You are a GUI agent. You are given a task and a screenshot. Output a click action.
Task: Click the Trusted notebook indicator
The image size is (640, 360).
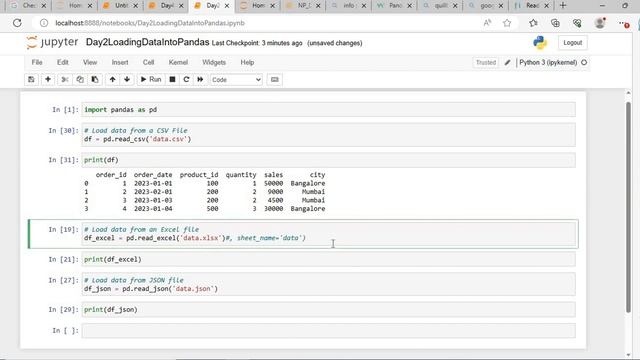point(486,62)
